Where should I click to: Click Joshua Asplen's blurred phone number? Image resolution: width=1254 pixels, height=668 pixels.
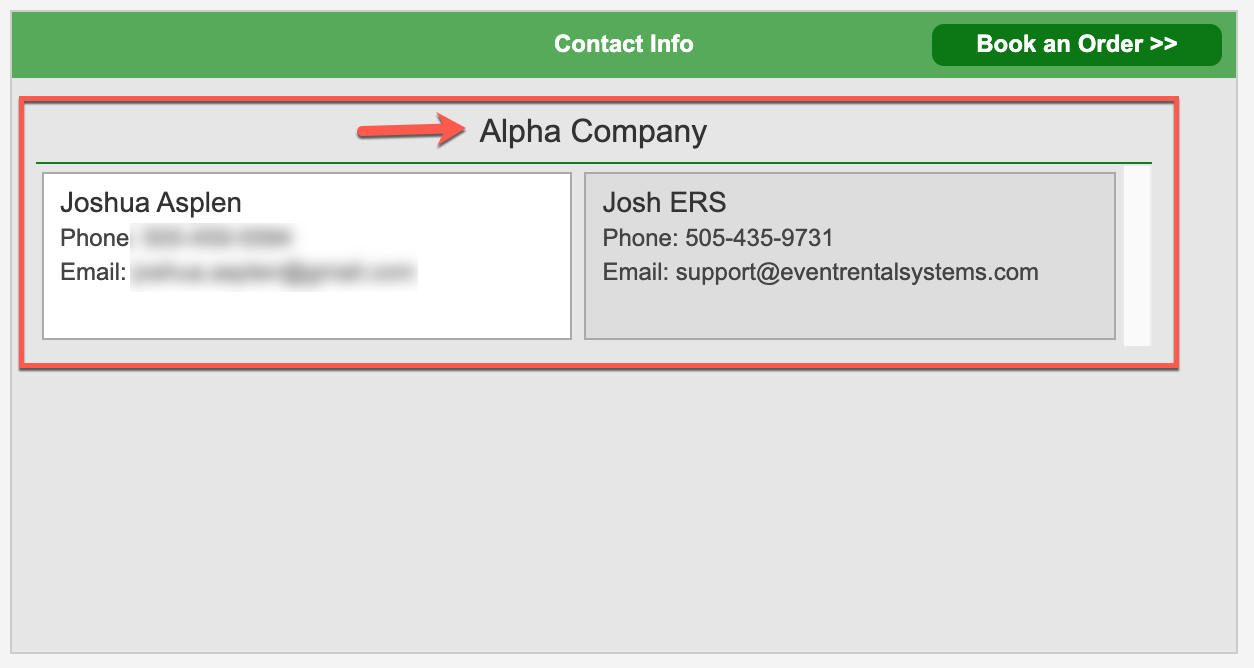coord(213,238)
